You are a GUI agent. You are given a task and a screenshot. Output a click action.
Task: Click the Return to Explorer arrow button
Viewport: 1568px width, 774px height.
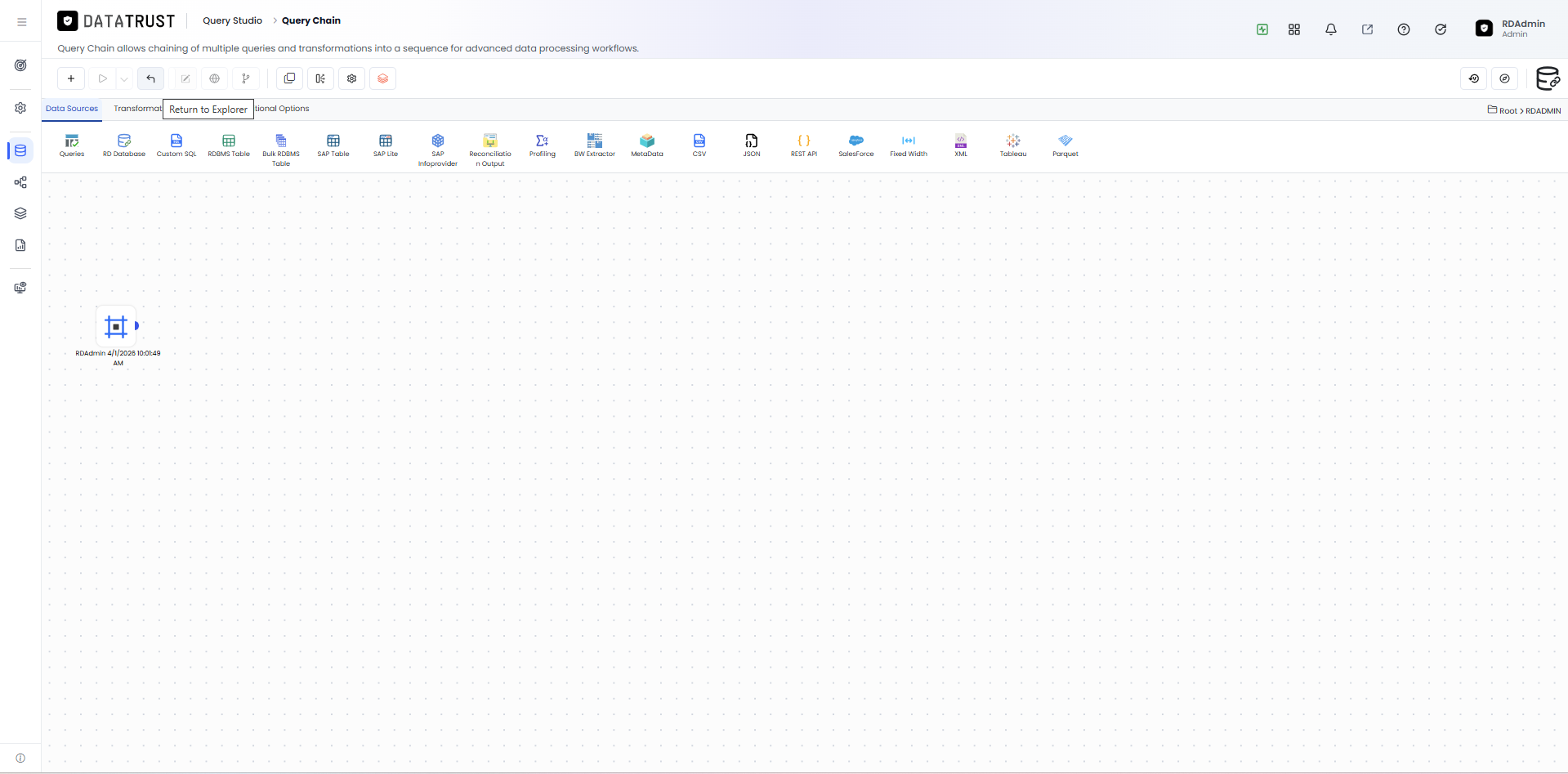click(x=151, y=78)
